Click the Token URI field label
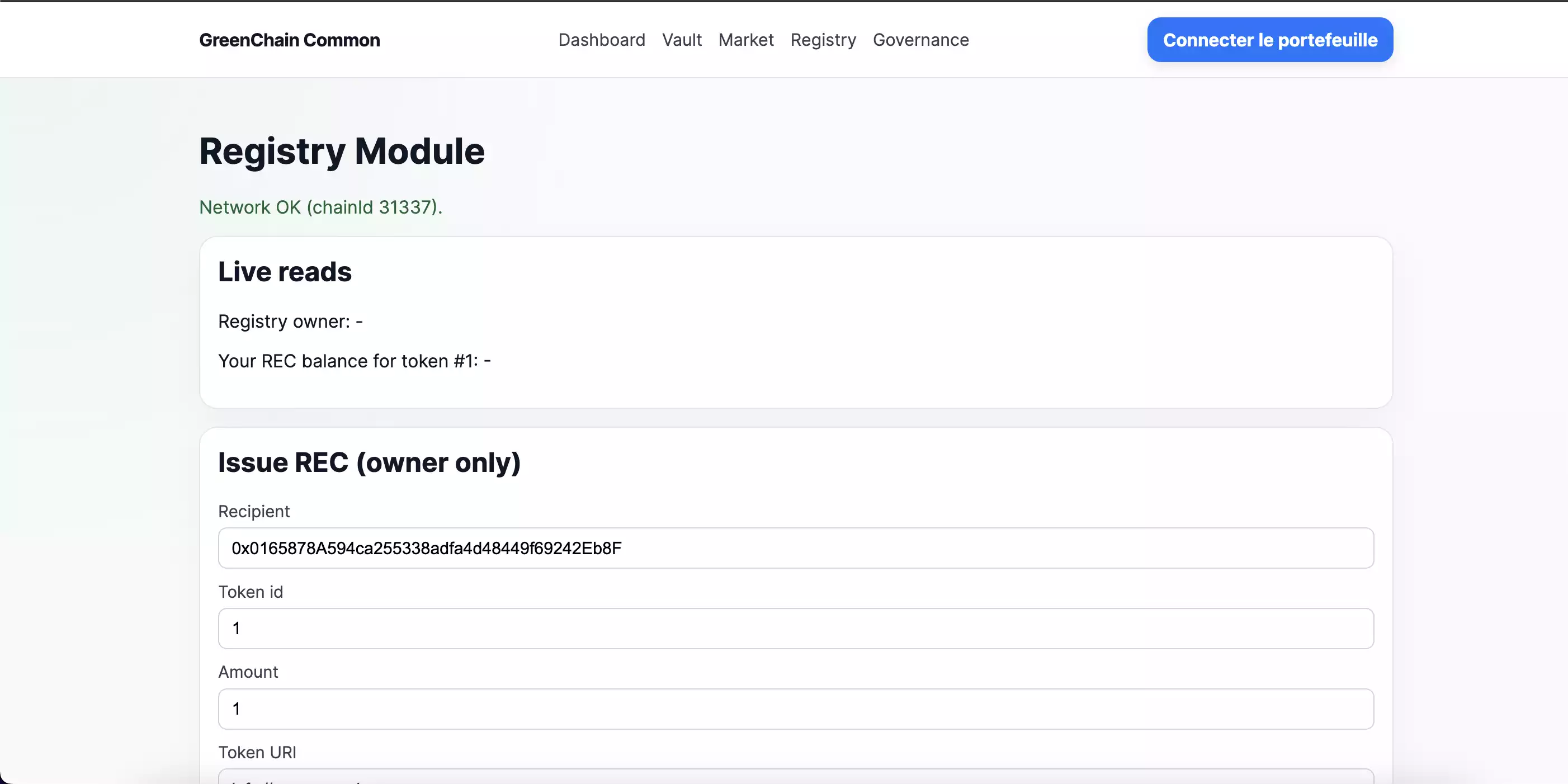1568x784 pixels. (257, 752)
